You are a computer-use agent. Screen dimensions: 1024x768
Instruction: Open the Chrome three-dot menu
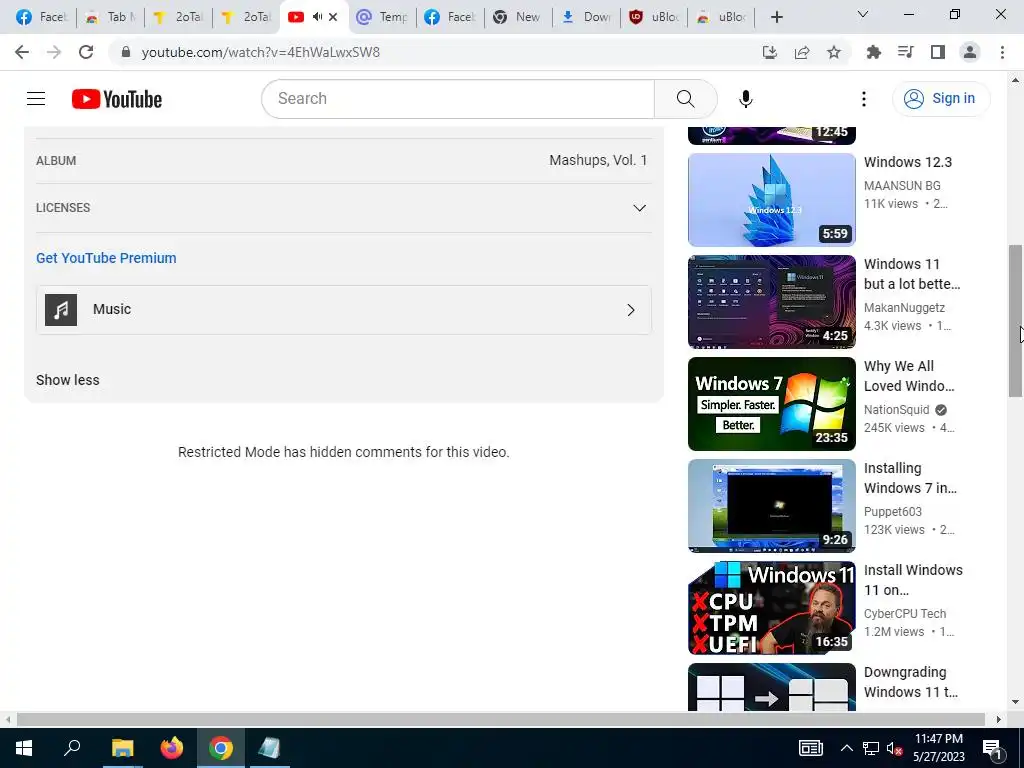pyautogui.click(x=1002, y=52)
